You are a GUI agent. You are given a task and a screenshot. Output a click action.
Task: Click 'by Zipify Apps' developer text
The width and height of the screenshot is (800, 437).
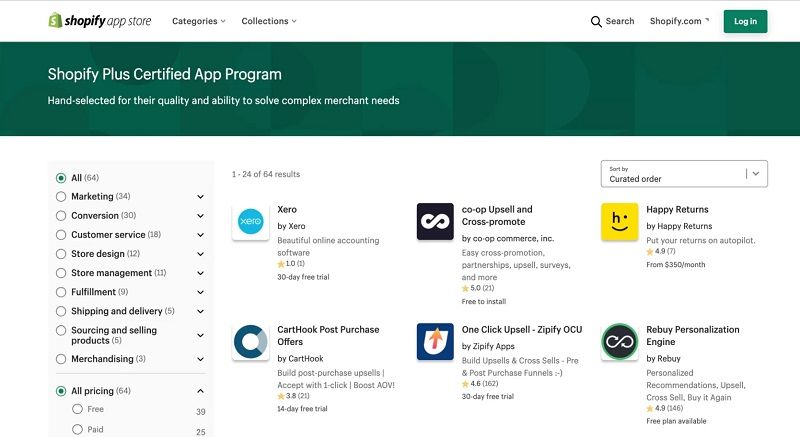(x=488, y=346)
